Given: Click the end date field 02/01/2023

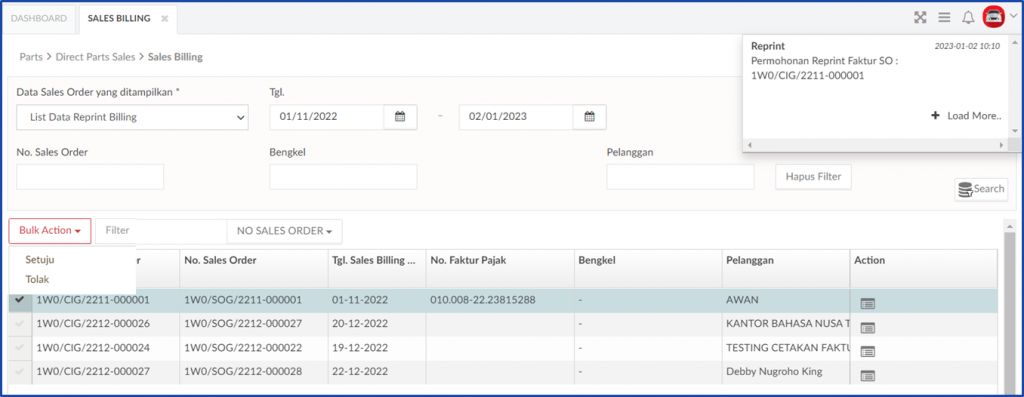Looking at the screenshot, I should click(x=516, y=117).
